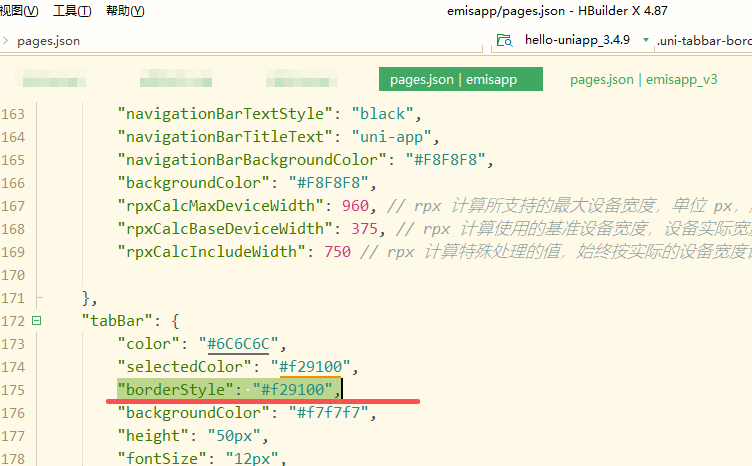Open the 帮助(Y) menu

124,11
